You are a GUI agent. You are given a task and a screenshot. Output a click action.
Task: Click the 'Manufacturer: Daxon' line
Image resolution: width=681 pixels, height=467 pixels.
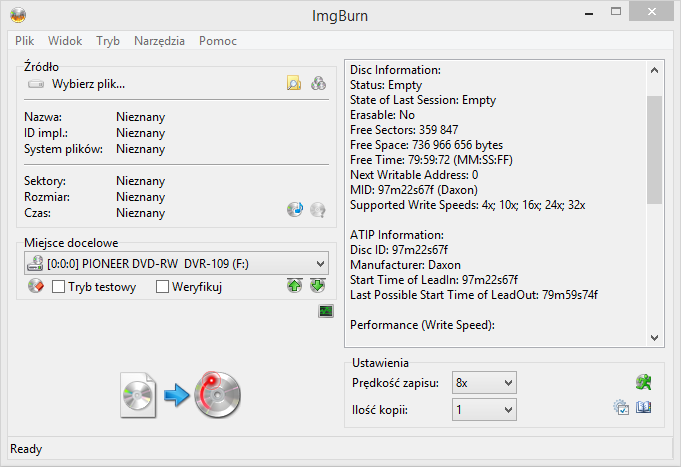(405, 265)
